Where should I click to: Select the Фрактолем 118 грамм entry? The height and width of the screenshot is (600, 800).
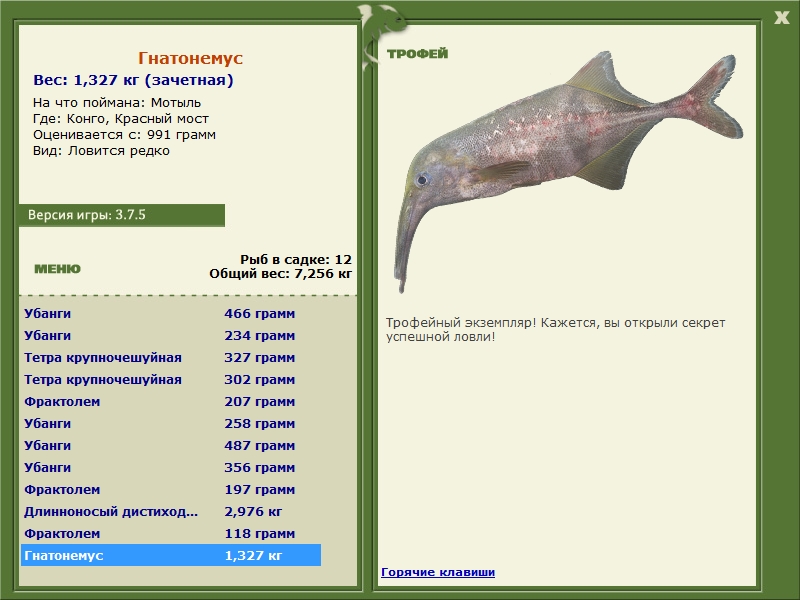click(x=171, y=533)
